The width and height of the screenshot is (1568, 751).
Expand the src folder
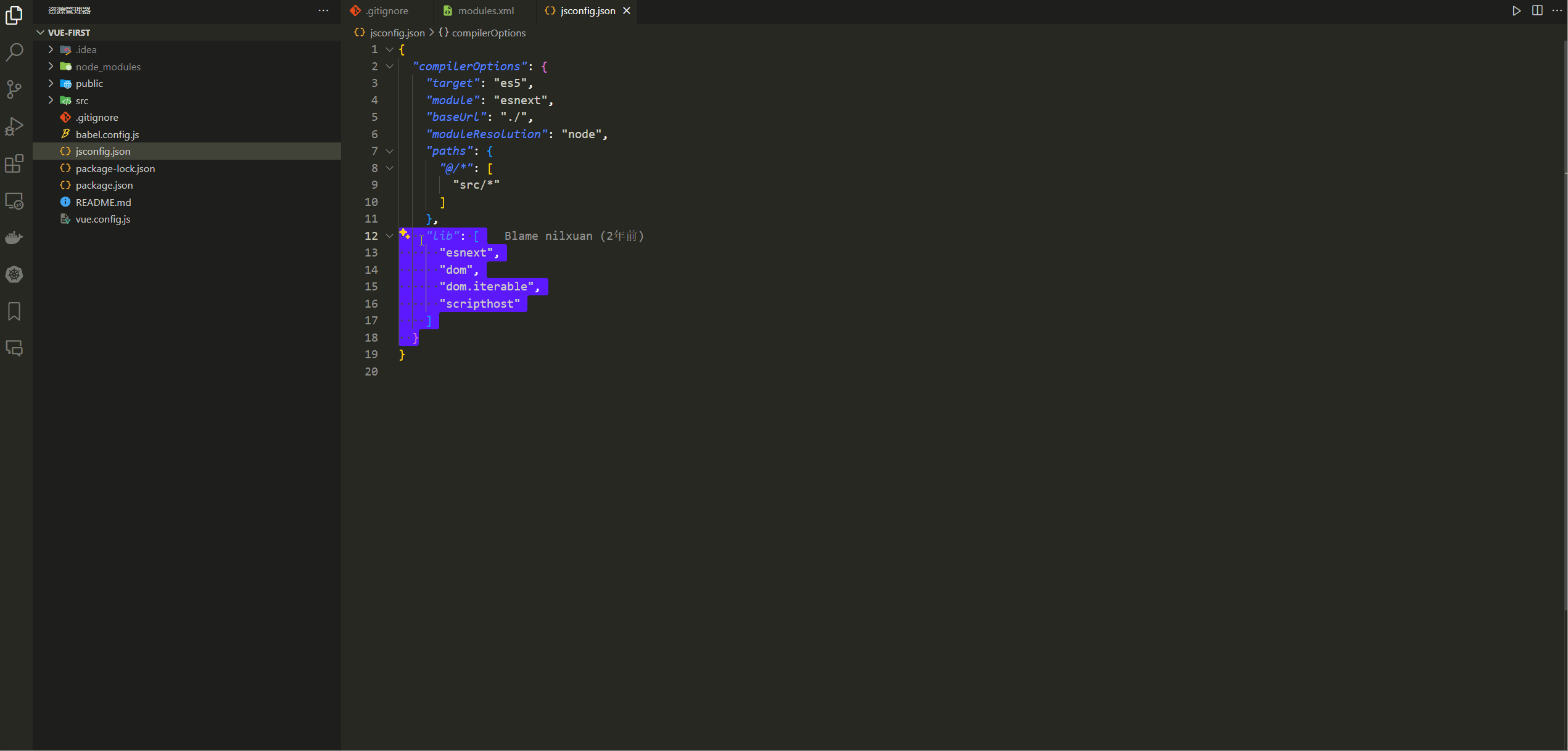point(51,100)
